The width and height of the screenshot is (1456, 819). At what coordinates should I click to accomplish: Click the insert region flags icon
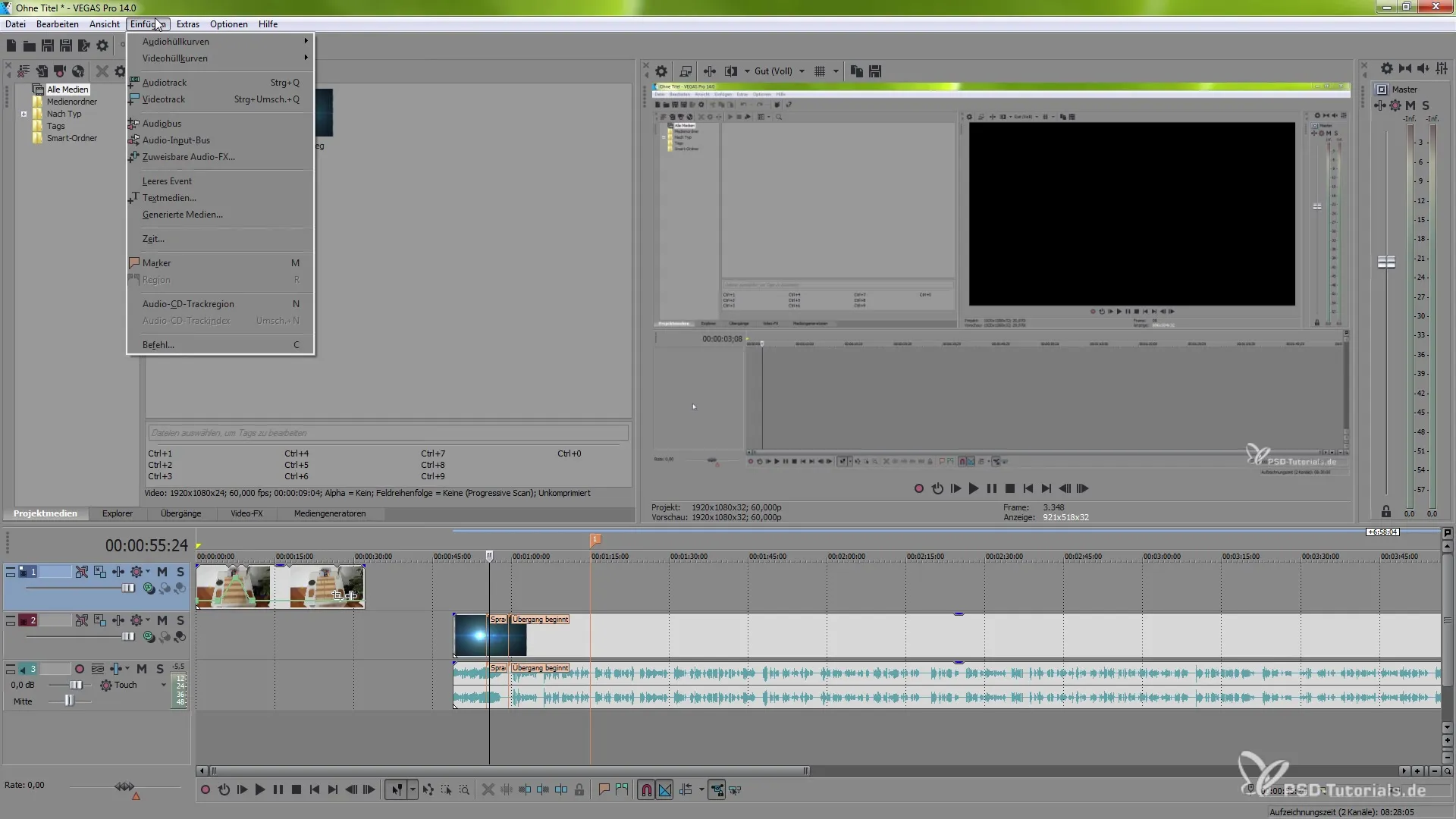point(622,790)
